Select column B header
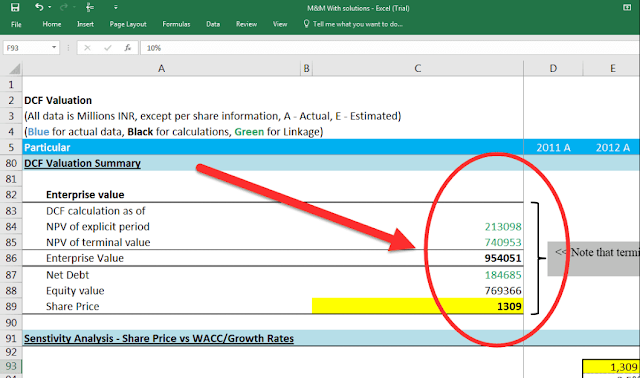 [x=307, y=68]
